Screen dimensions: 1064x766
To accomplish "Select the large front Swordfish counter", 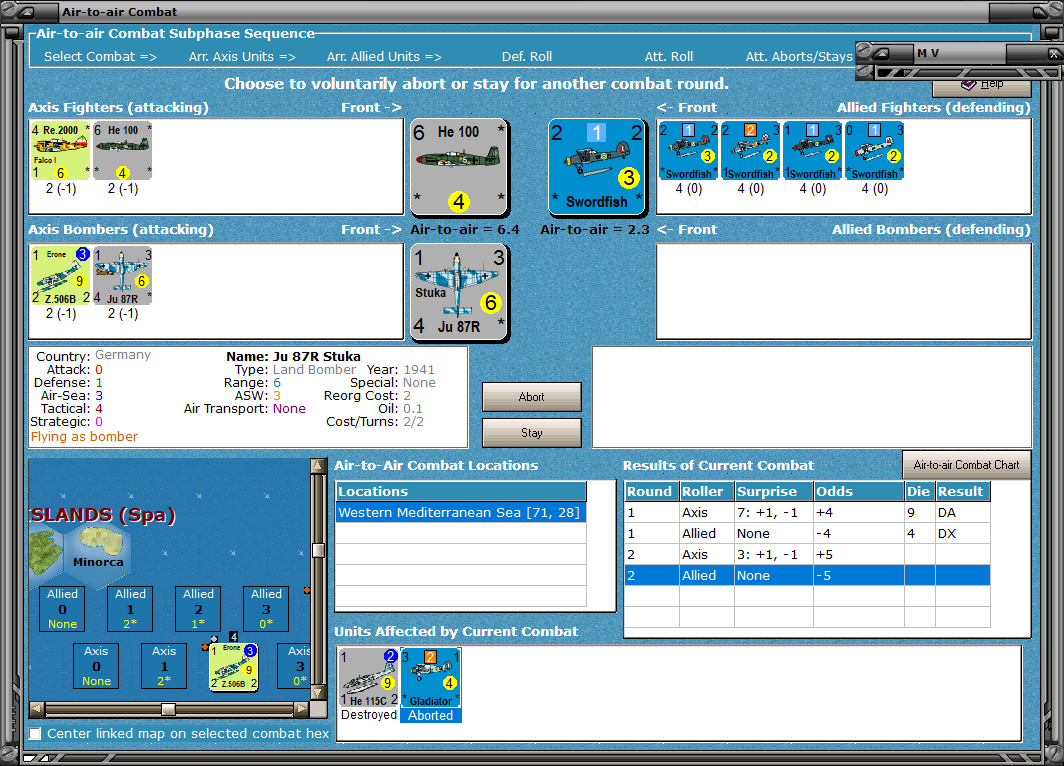I will (596, 166).
